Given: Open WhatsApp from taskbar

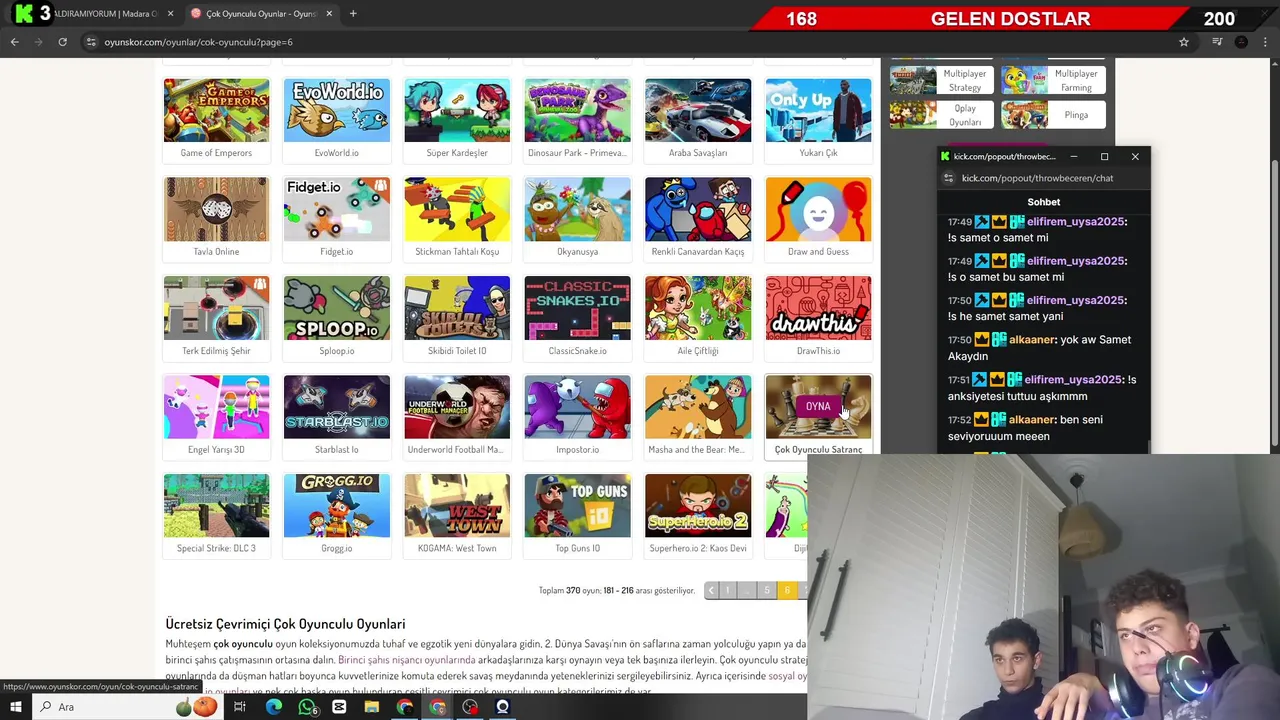Looking at the screenshot, I should (307, 707).
